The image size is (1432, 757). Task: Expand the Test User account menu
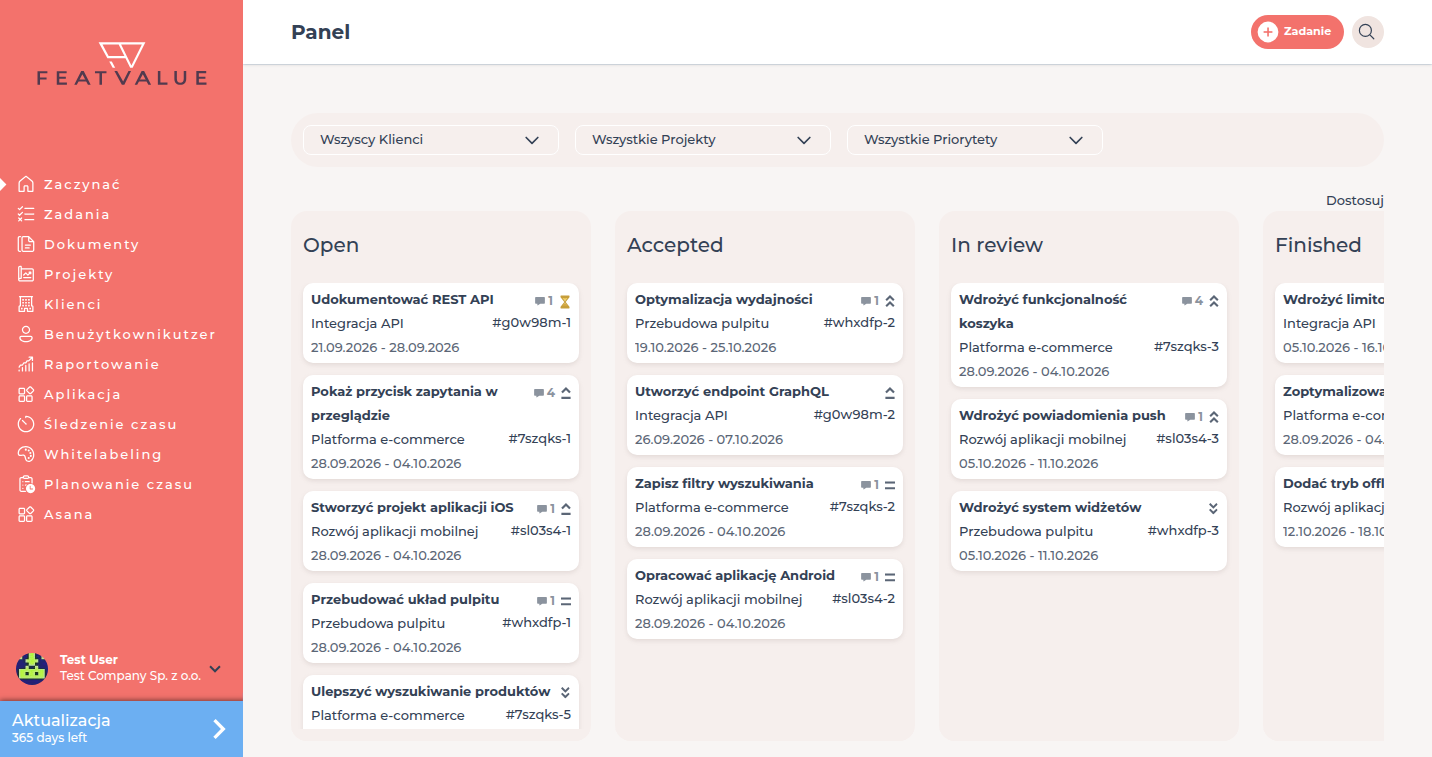(215, 668)
